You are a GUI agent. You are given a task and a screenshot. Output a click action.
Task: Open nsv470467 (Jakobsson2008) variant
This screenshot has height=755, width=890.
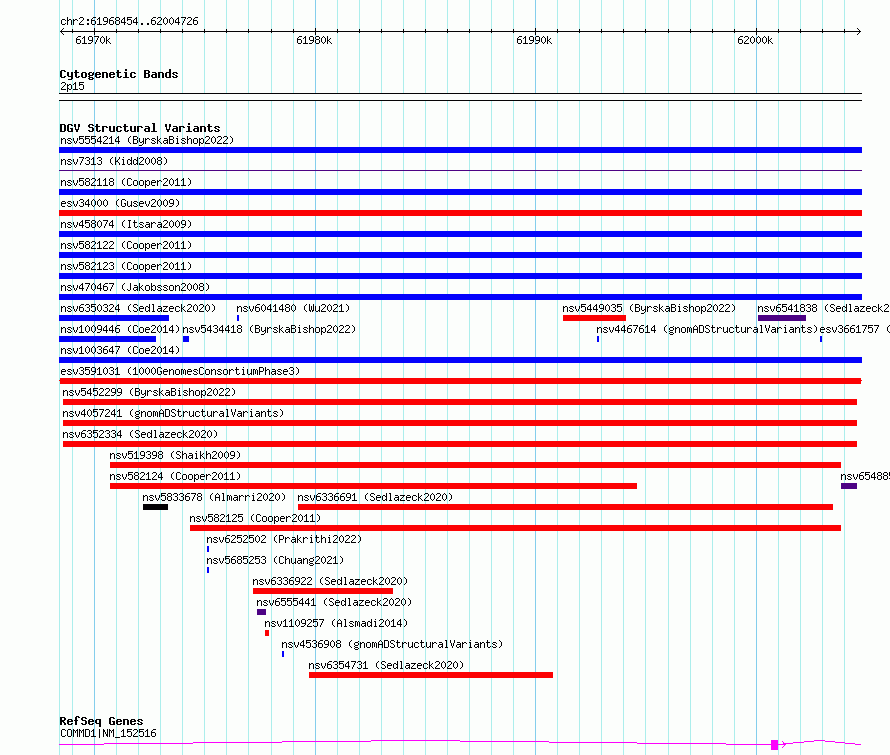point(135,287)
